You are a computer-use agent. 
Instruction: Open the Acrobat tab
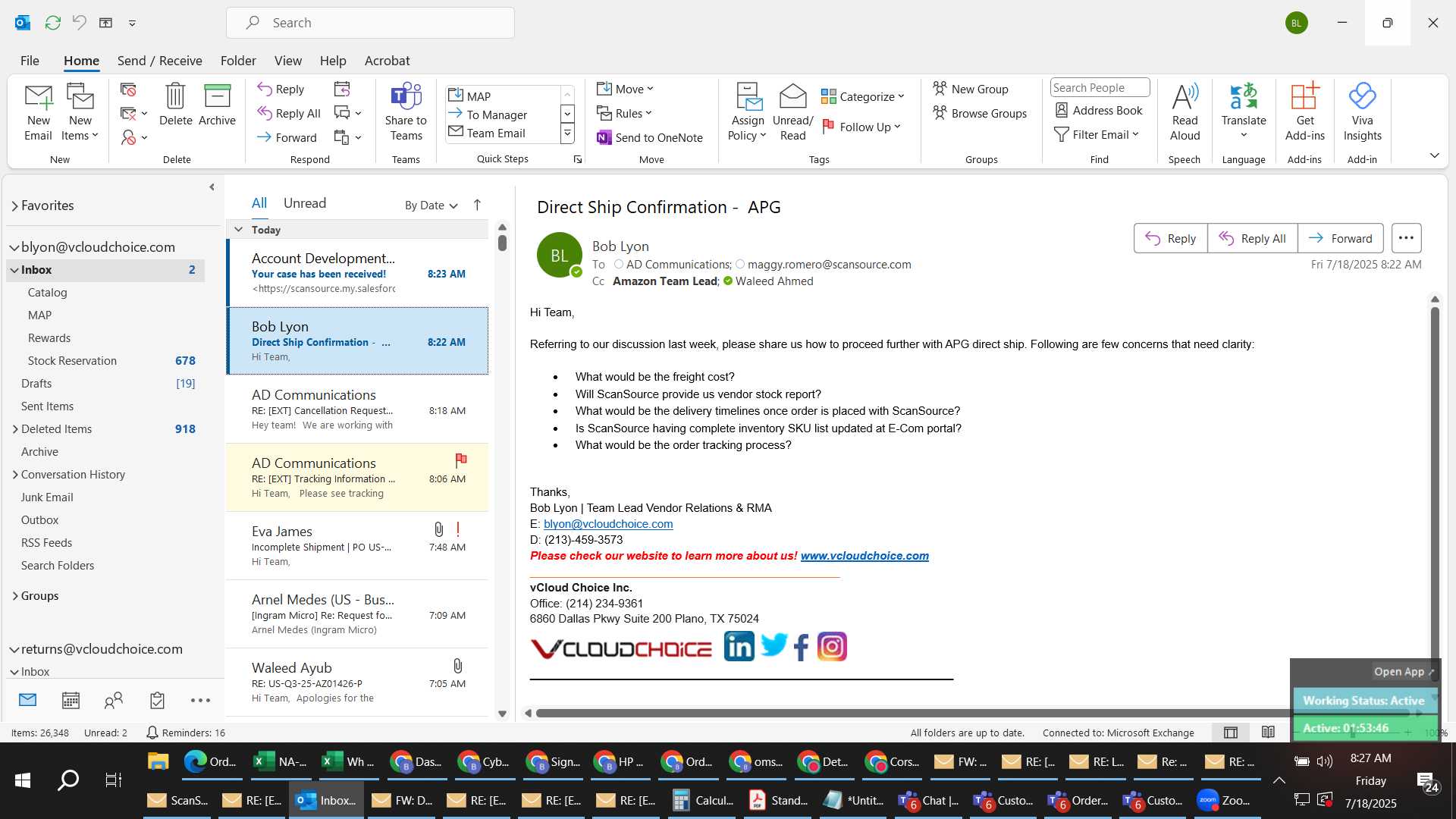pyautogui.click(x=387, y=61)
